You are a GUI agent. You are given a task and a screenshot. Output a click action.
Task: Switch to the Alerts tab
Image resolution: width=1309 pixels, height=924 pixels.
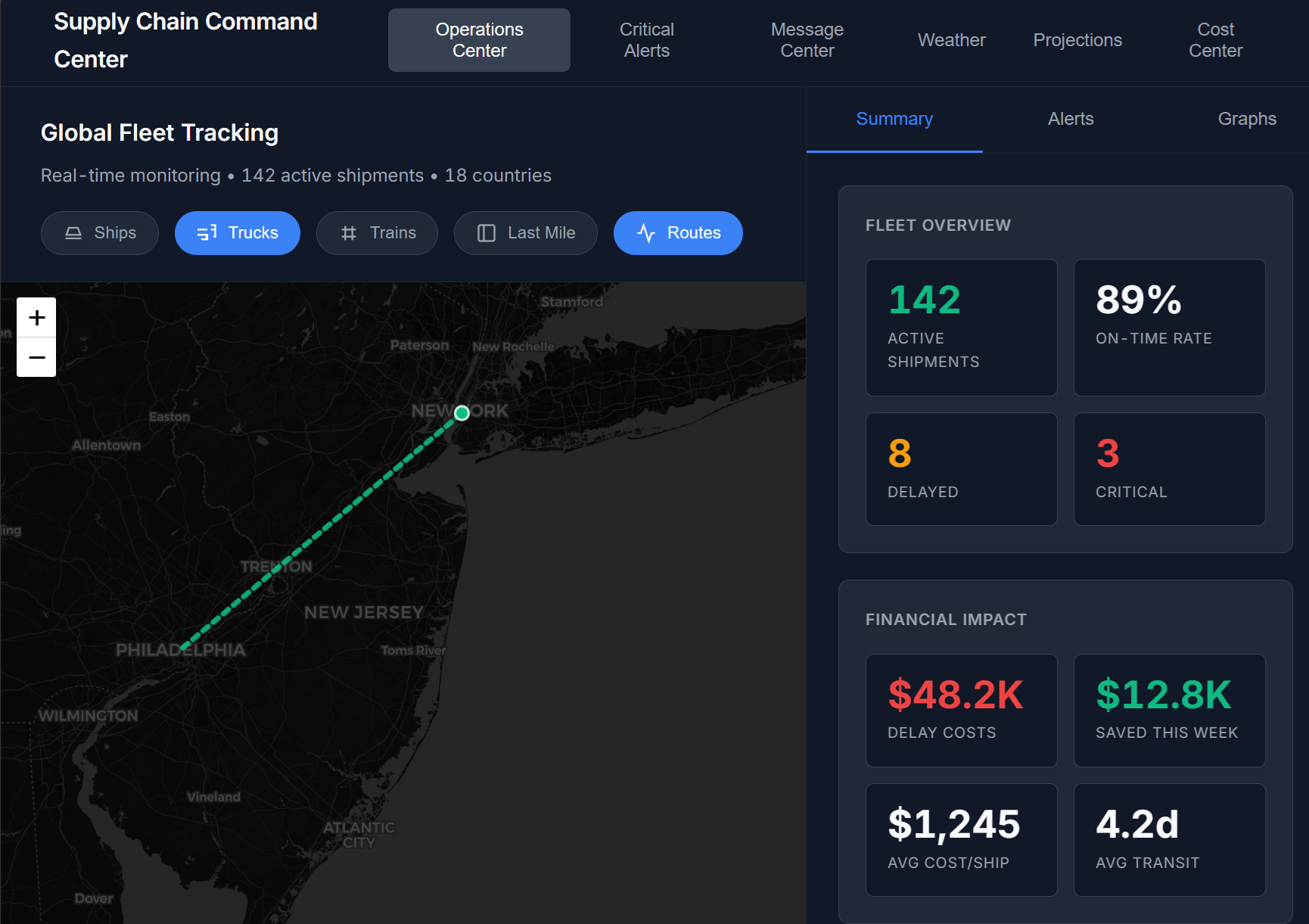1070,119
